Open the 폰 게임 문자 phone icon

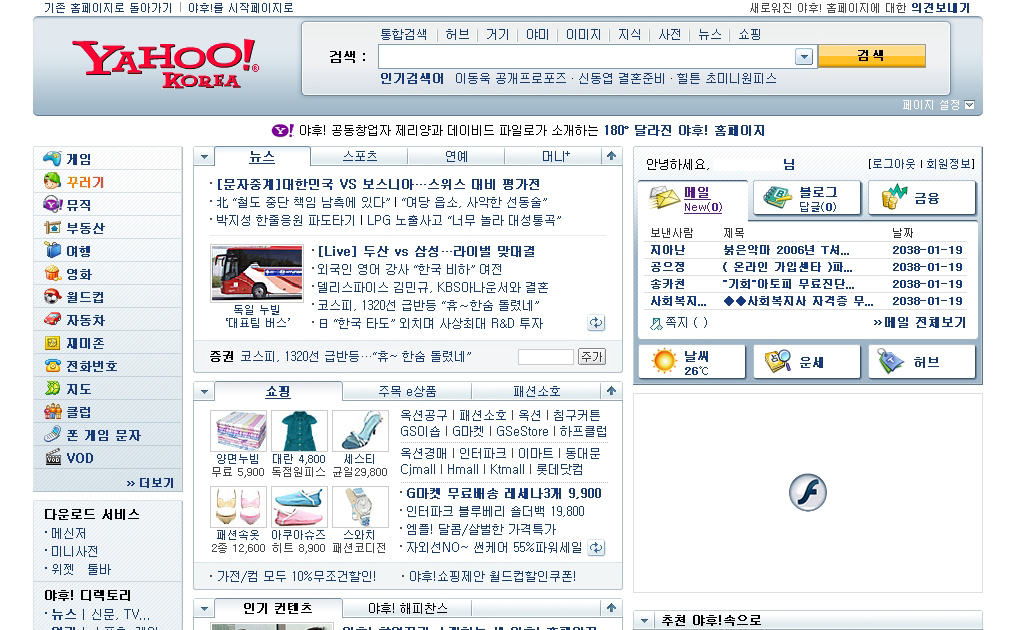[x=52, y=435]
